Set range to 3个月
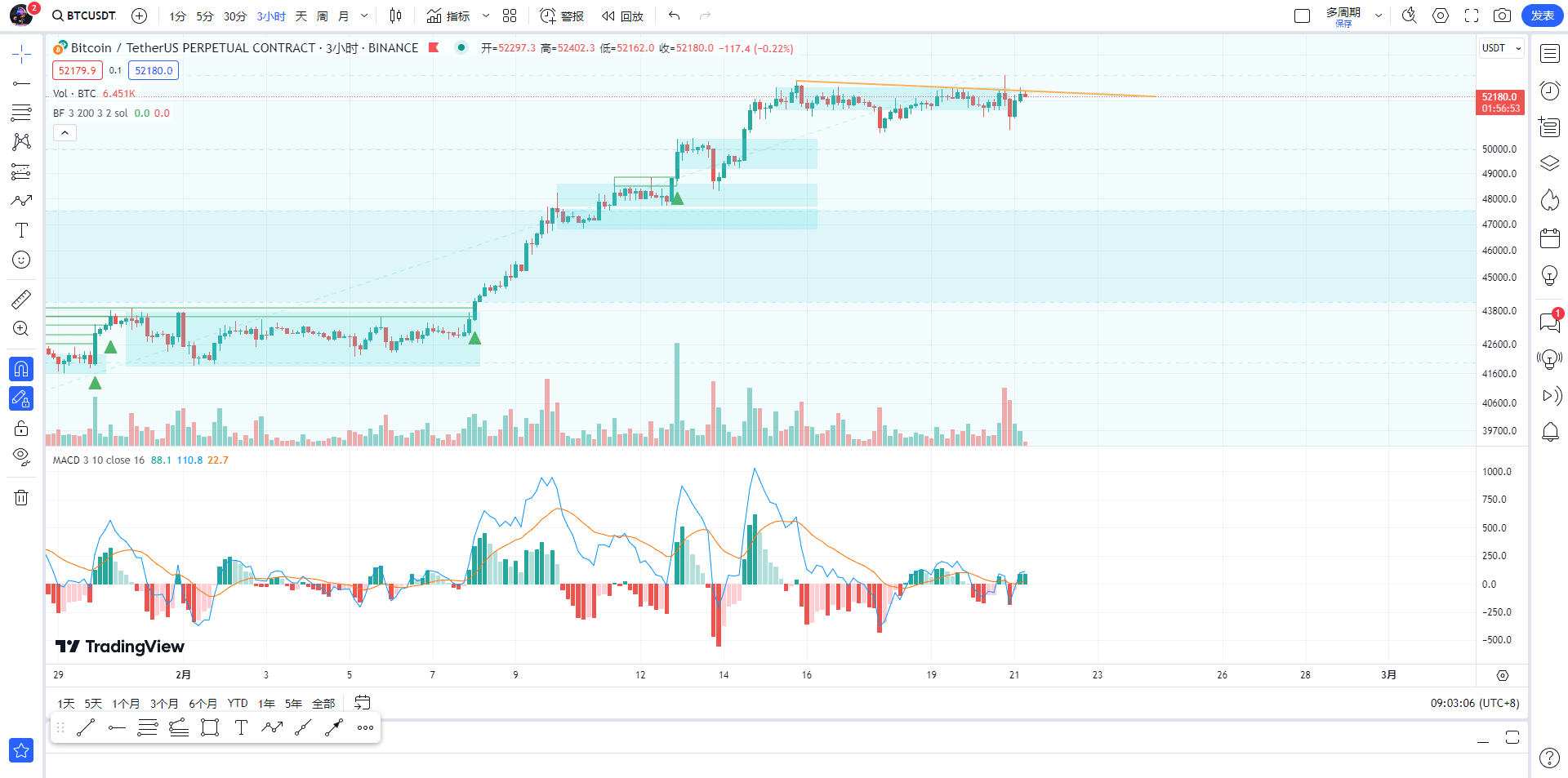Screen dimensions: 1568x778 [163, 703]
